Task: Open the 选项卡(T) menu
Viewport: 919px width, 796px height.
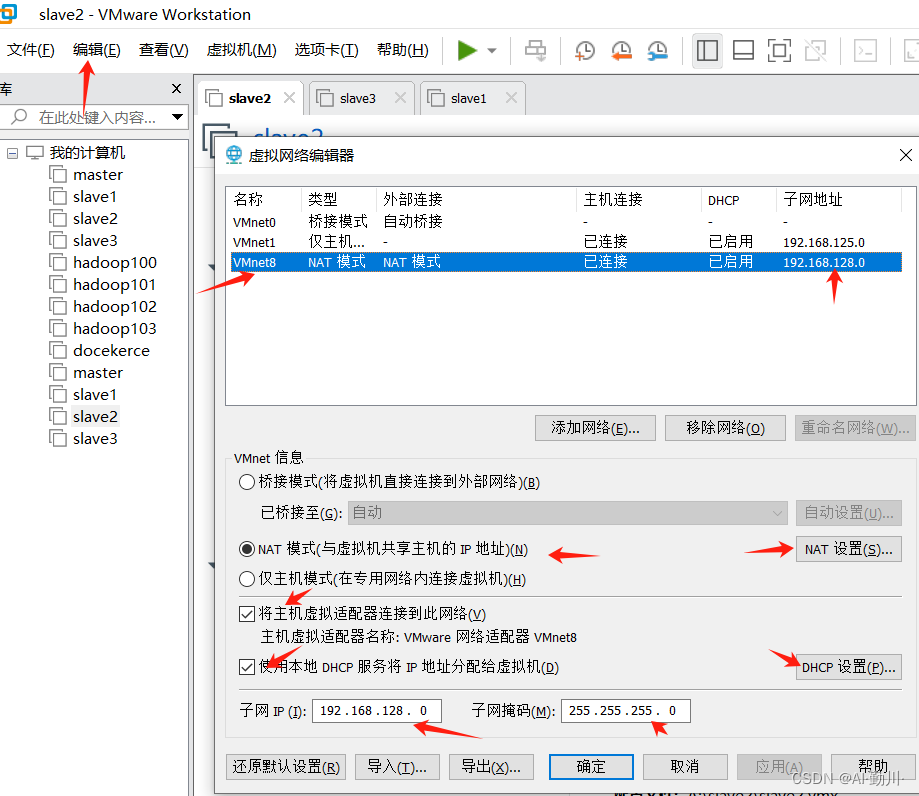Action: [x=326, y=50]
